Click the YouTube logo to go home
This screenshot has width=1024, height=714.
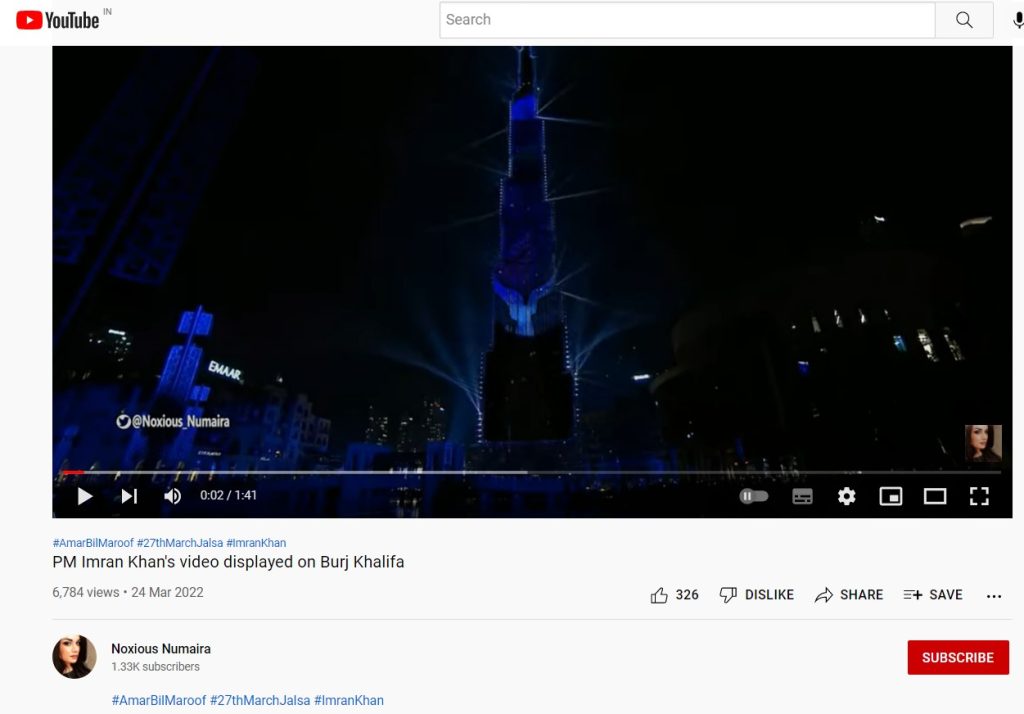(58, 20)
